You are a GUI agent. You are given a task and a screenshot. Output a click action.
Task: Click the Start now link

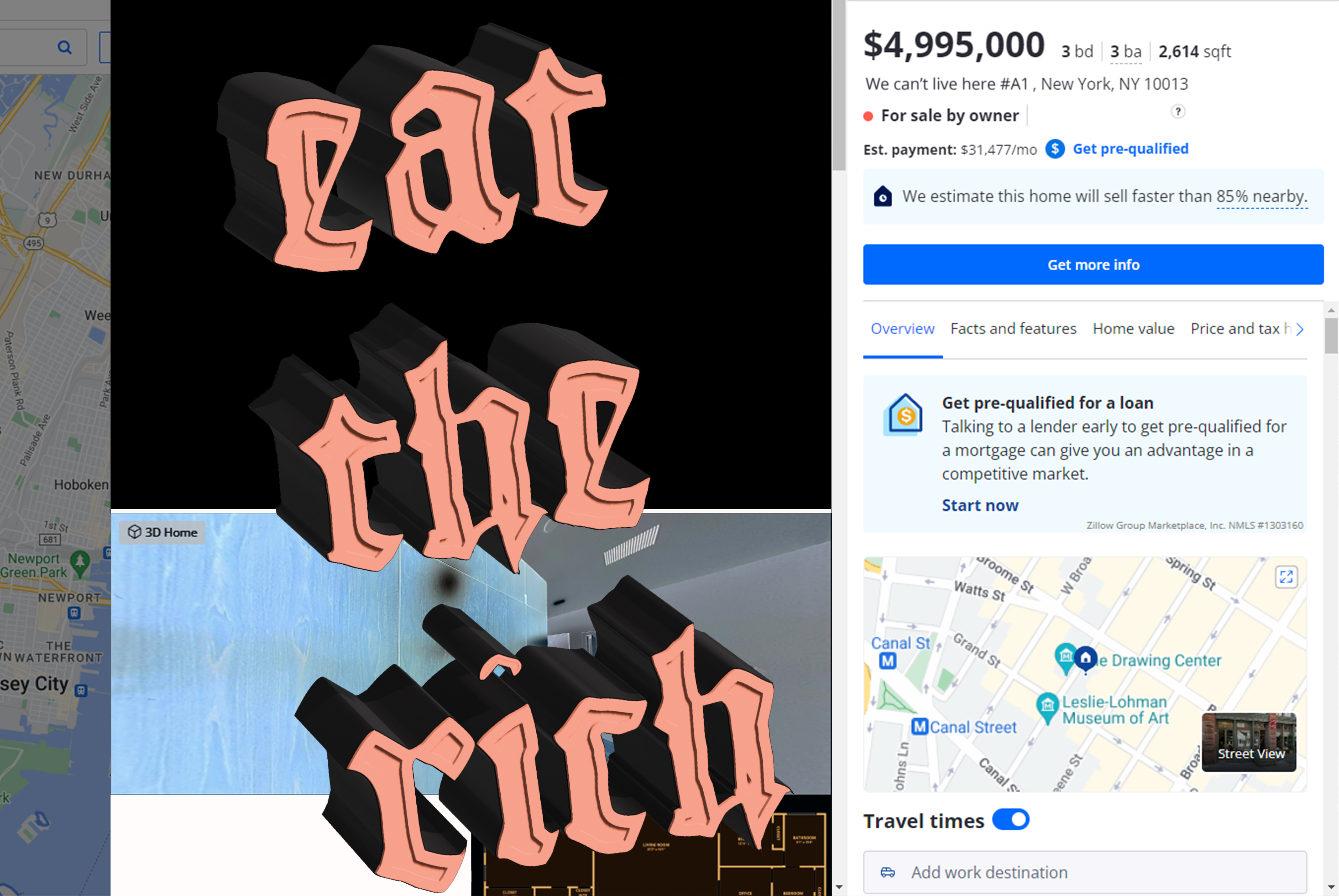(980, 505)
